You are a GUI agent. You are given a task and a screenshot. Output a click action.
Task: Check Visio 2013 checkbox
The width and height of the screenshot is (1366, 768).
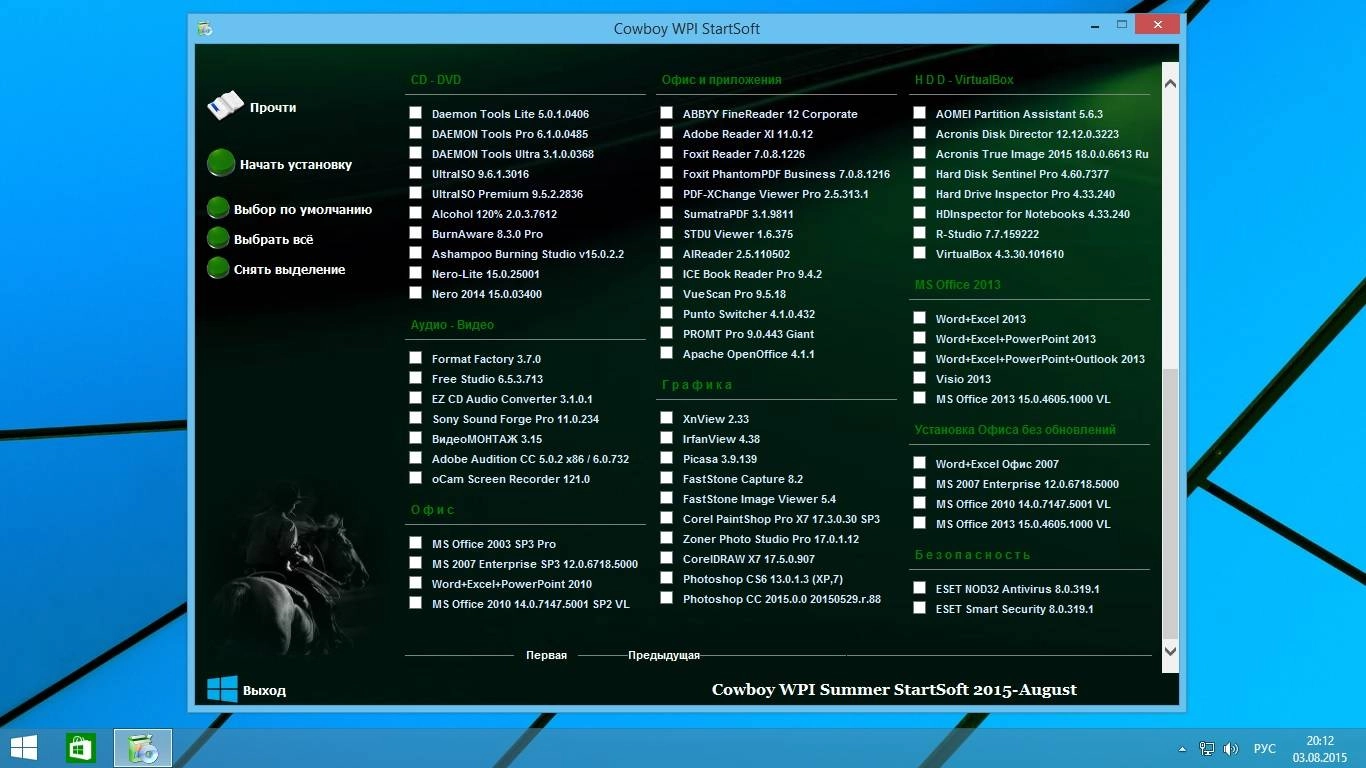pos(919,378)
